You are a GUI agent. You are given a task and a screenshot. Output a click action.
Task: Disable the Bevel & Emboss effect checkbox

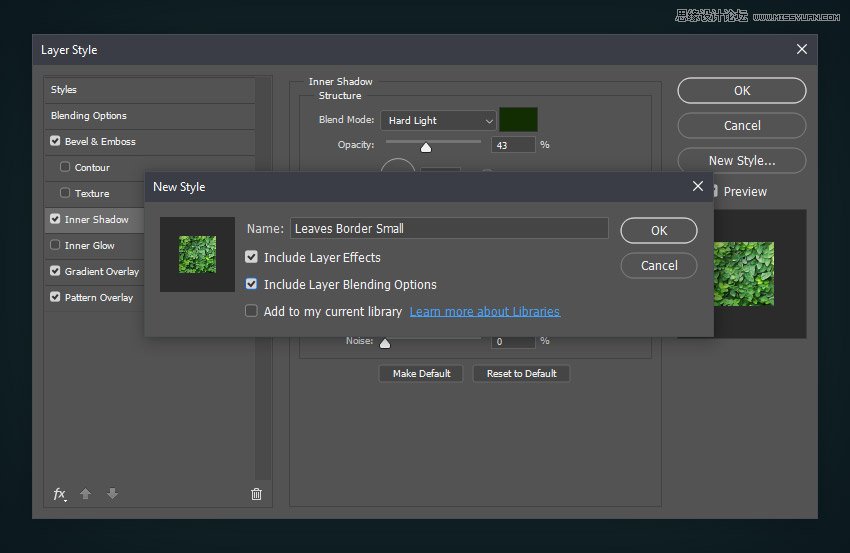click(x=55, y=142)
